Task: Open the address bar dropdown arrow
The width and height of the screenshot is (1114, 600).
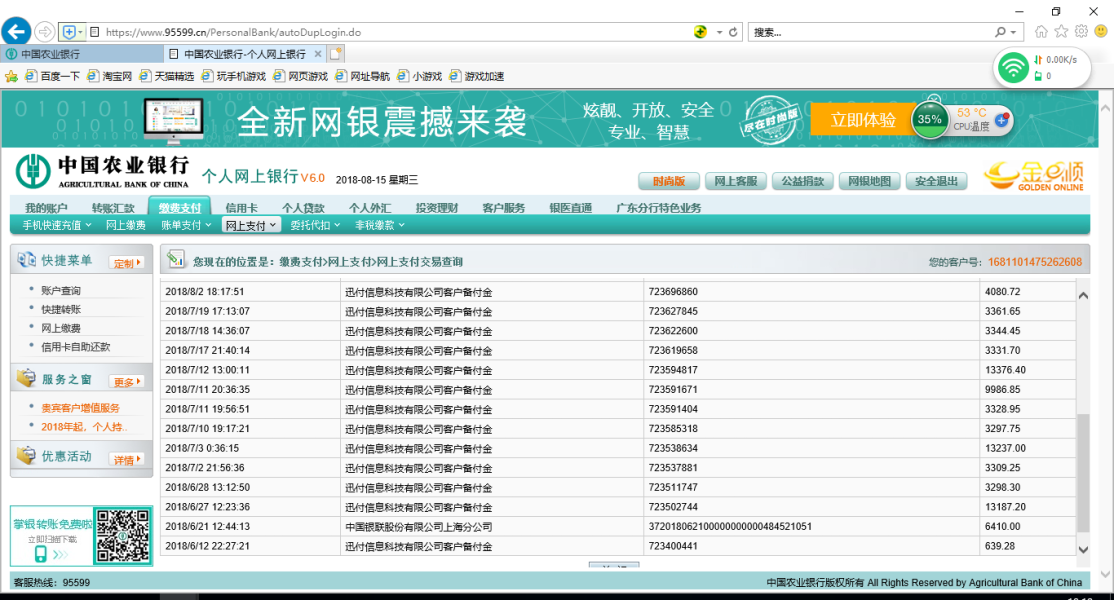Action: coord(719,32)
